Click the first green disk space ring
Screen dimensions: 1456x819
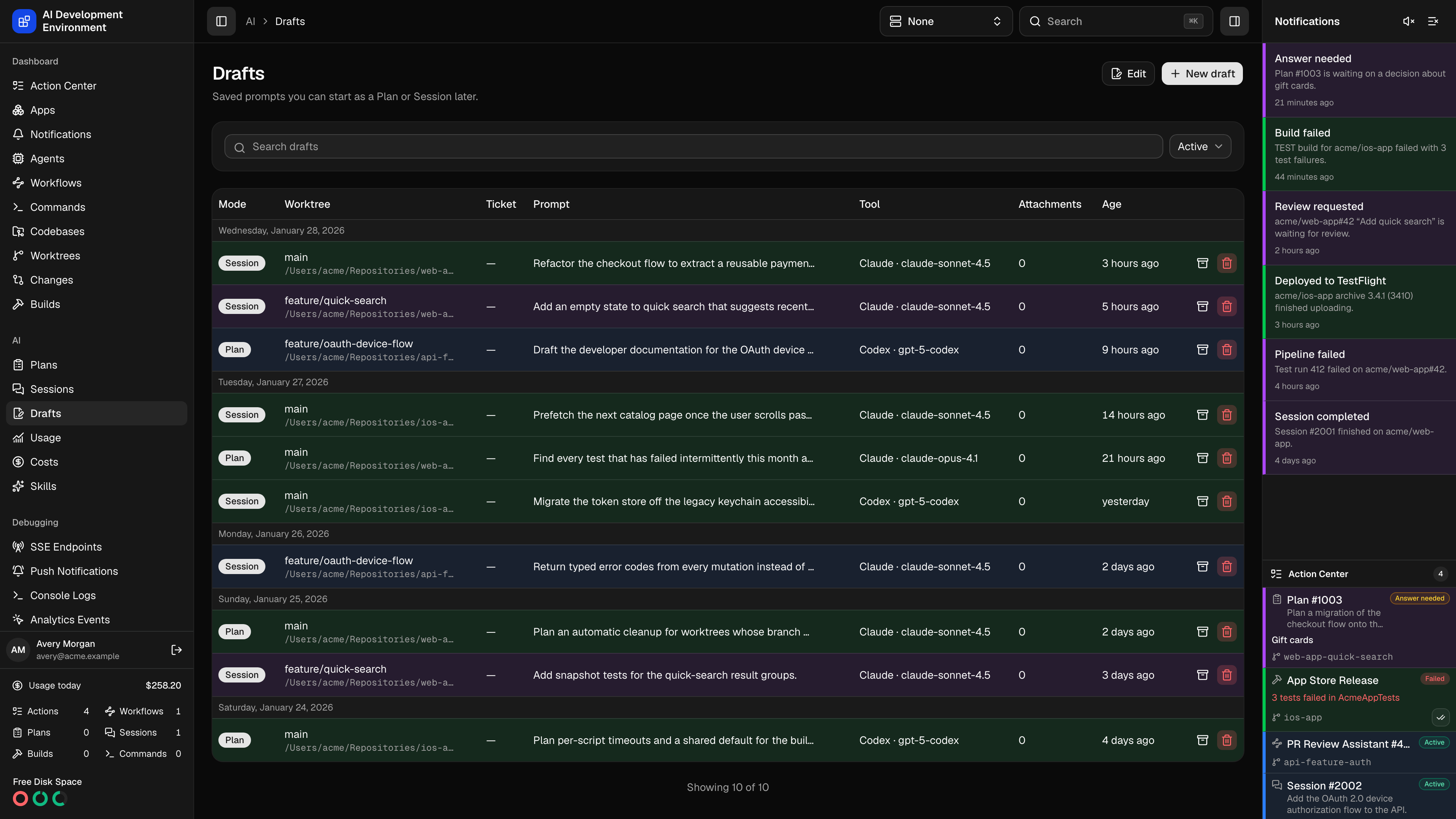[40, 799]
